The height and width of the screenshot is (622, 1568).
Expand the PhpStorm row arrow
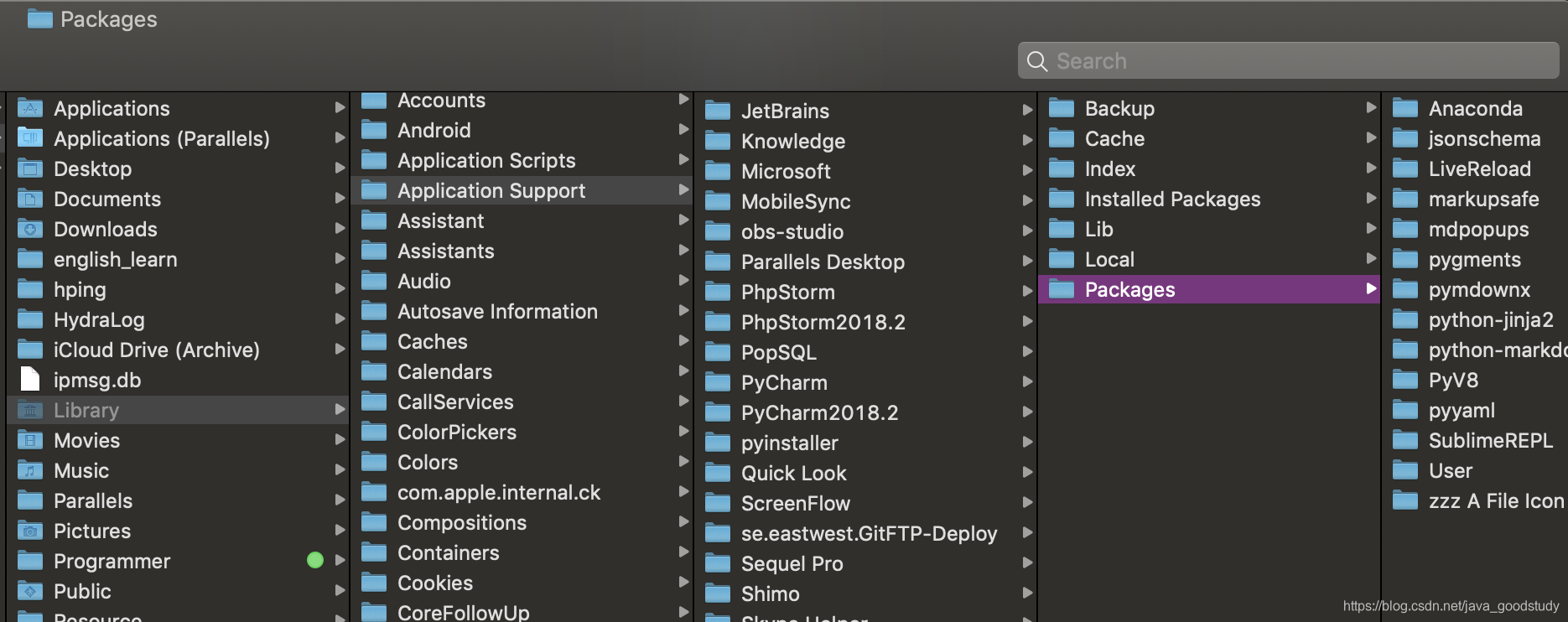1027,291
